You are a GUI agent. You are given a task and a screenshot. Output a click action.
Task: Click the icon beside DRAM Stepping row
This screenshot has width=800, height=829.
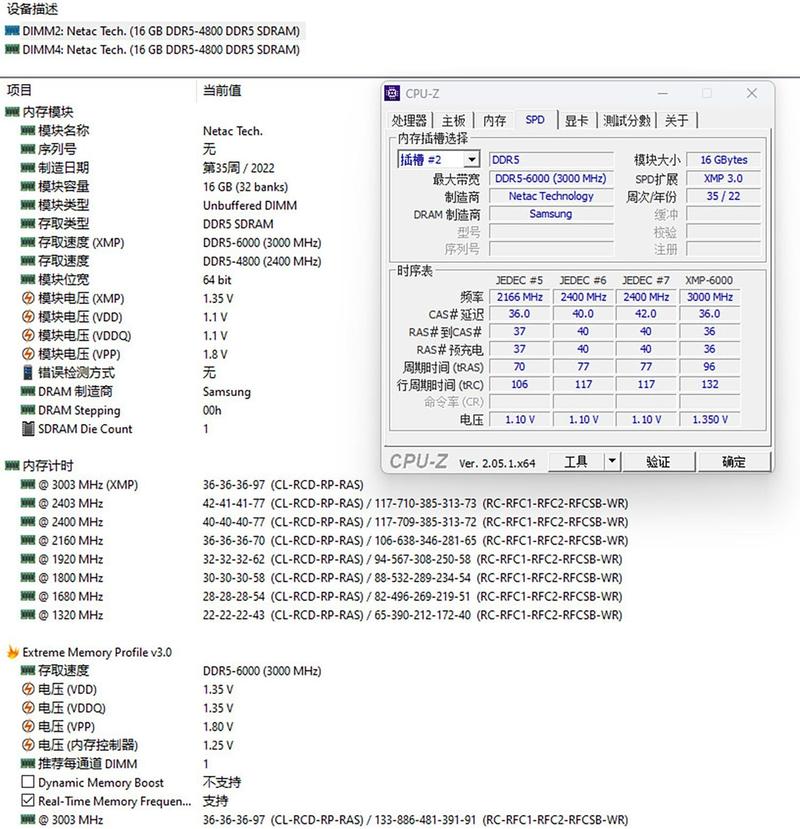[28, 410]
